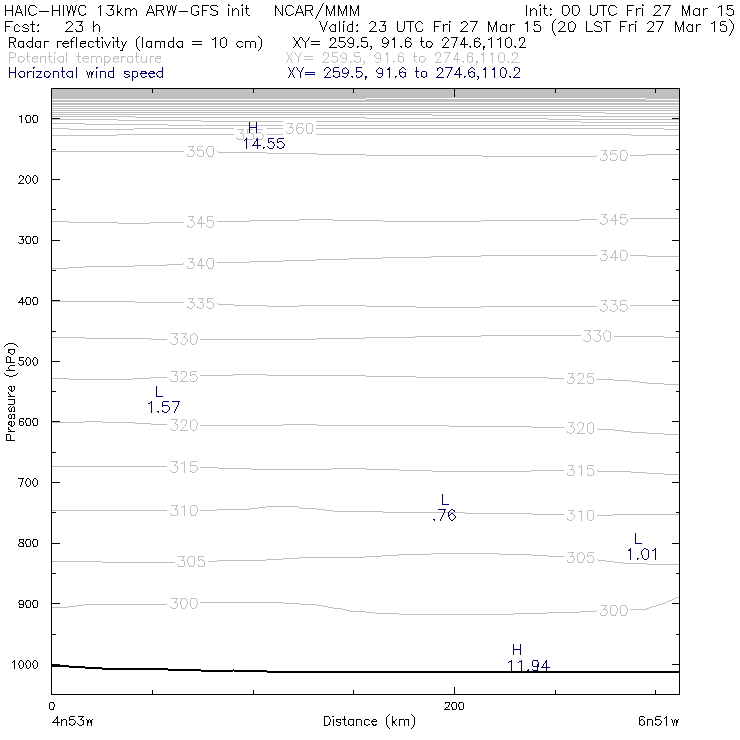Screen dimensions: 740x740
Task: Click the blue "Horizontal wind speed" legend label
Action: [86, 73]
